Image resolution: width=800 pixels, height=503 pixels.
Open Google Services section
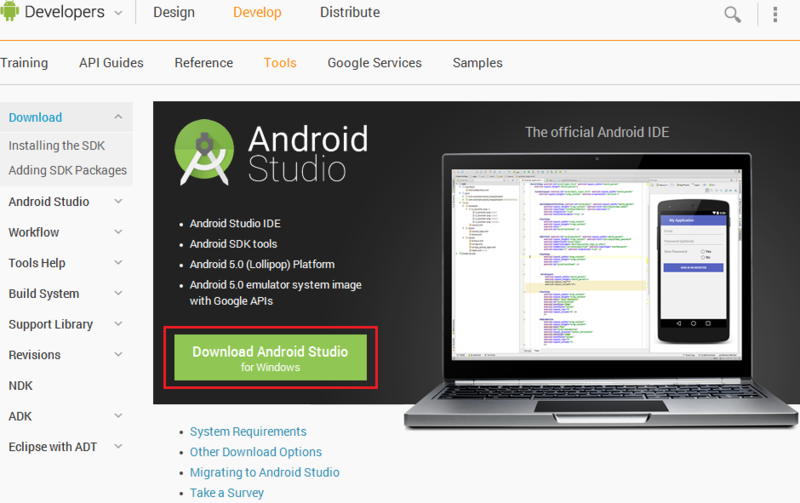374,63
